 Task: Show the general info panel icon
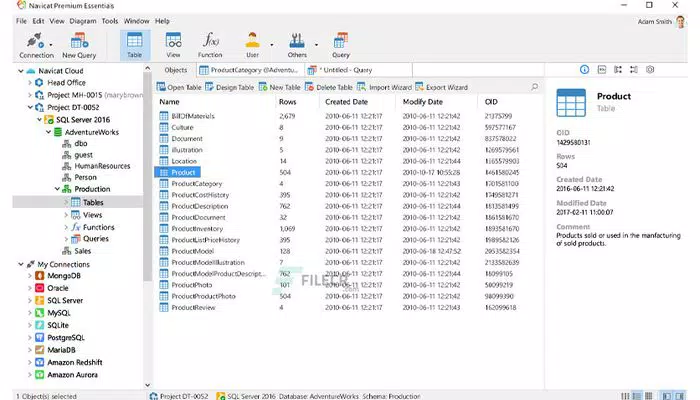click(584, 70)
